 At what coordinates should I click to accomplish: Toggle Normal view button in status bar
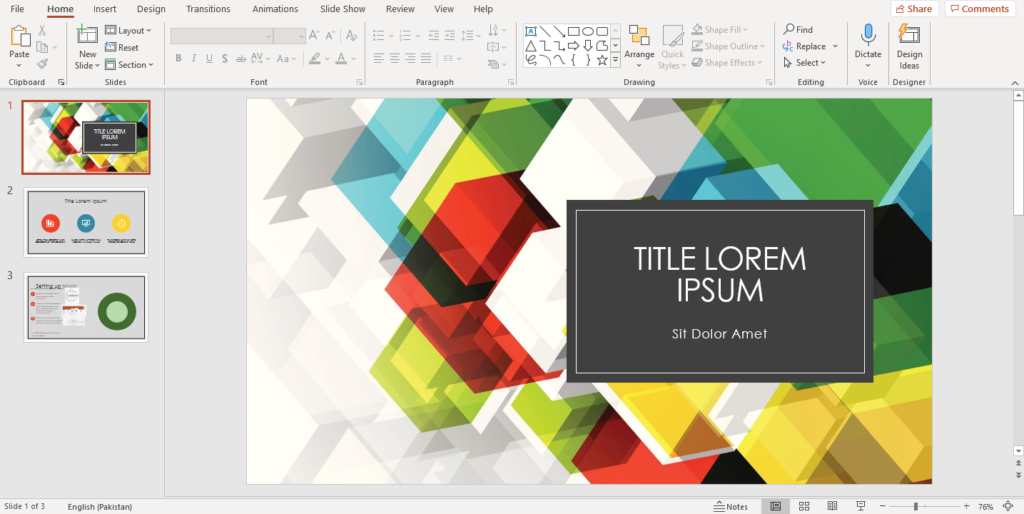point(774,506)
